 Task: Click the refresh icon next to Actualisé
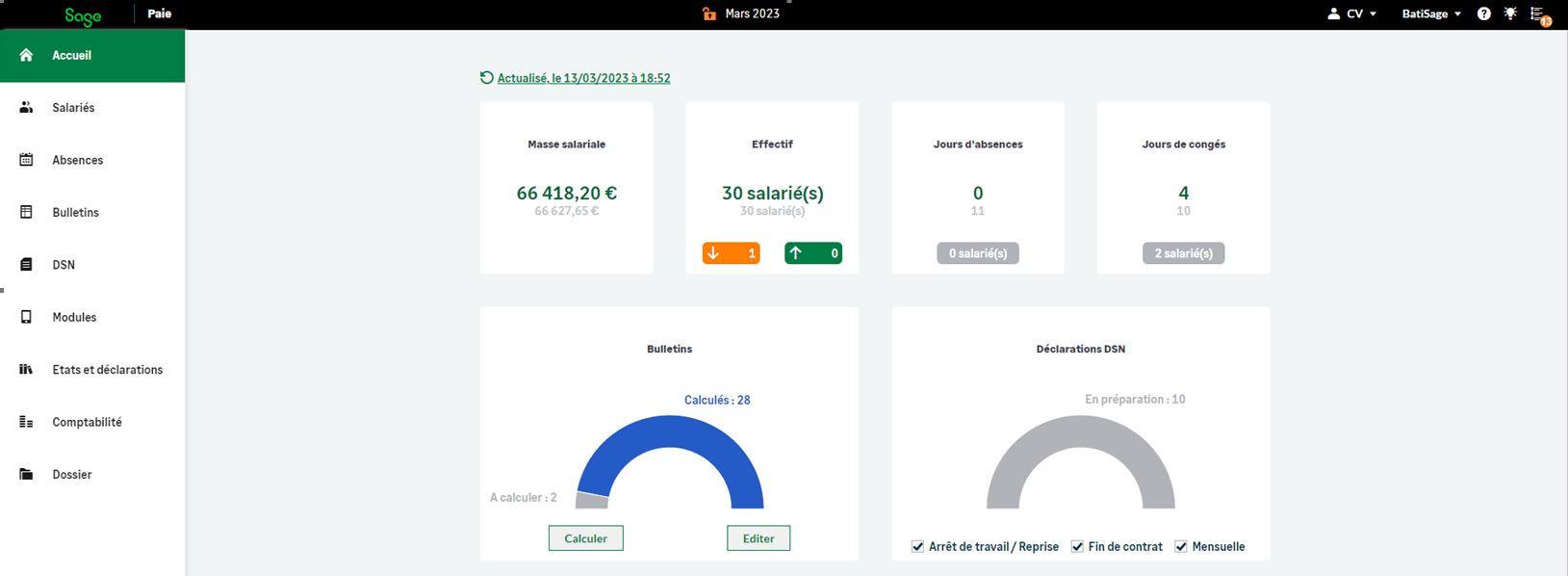[487, 78]
